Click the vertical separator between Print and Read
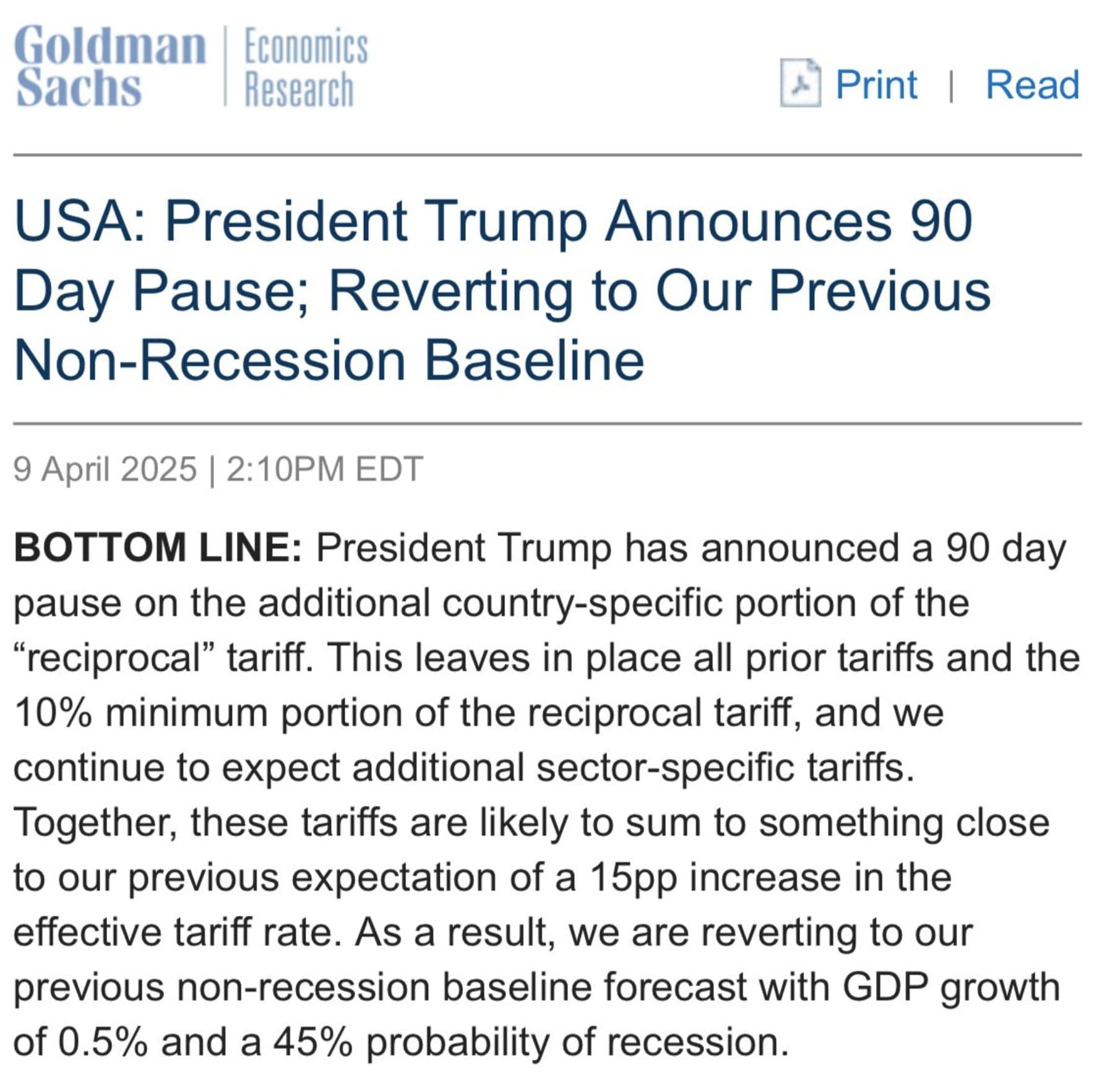This screenshot has width=1120, height=1074. 951,85
